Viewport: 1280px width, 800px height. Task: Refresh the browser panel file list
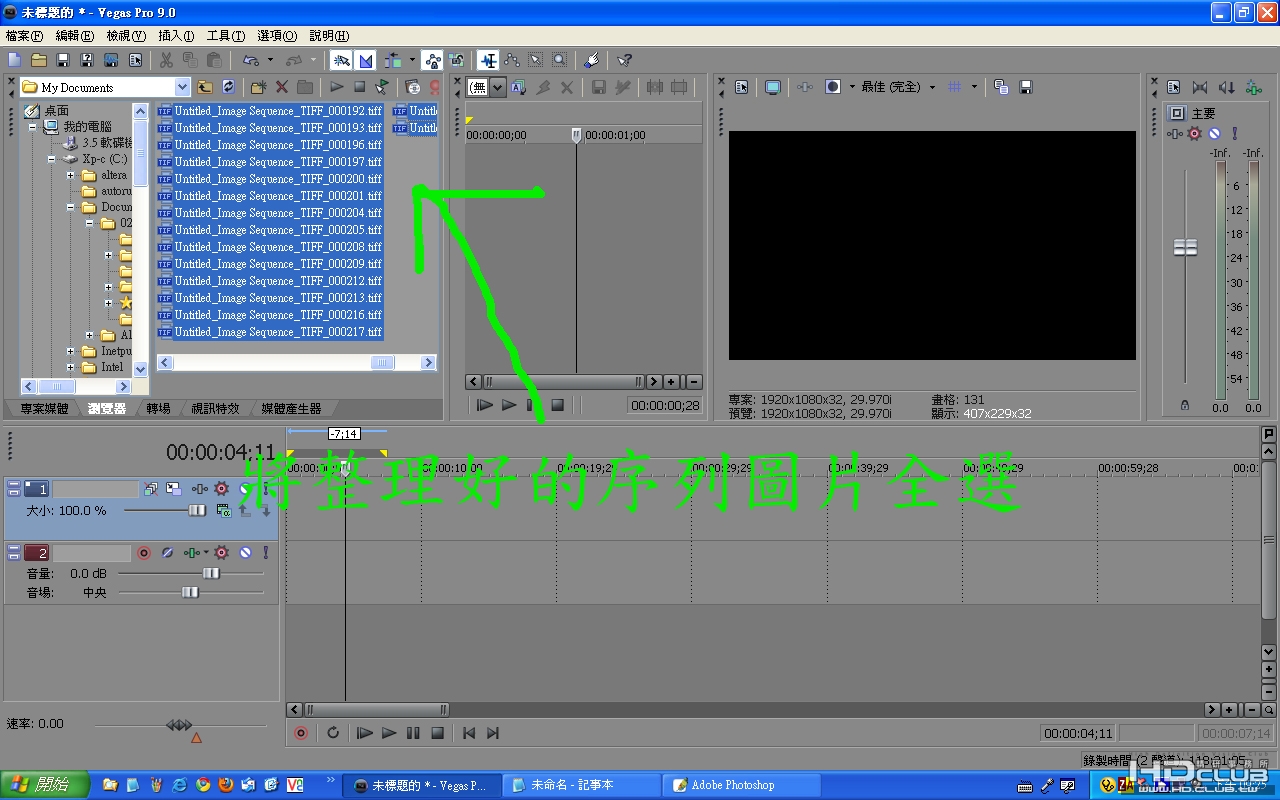pos(228,87)
